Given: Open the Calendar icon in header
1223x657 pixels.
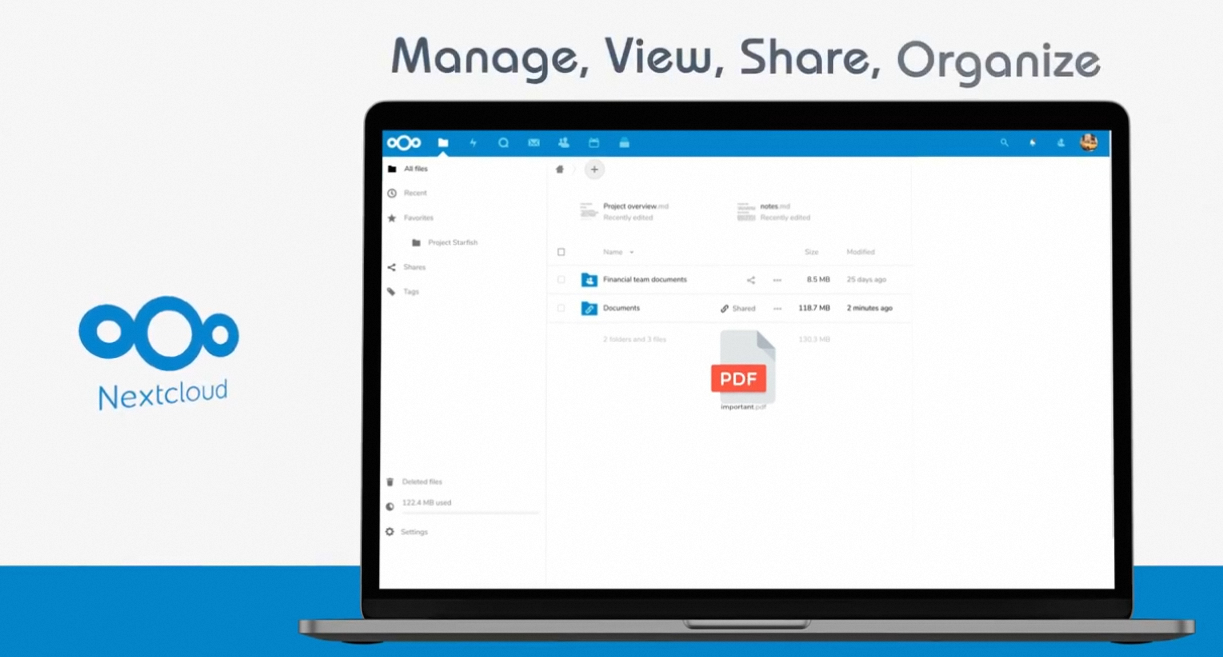Looking at the screenshot, I should tap(593, 143).
